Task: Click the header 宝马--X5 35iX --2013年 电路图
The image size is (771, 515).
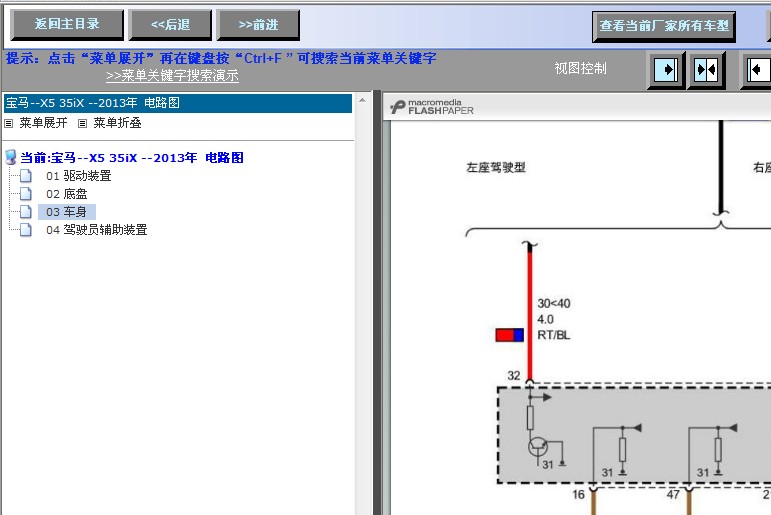Action: [x=178, y=103]
